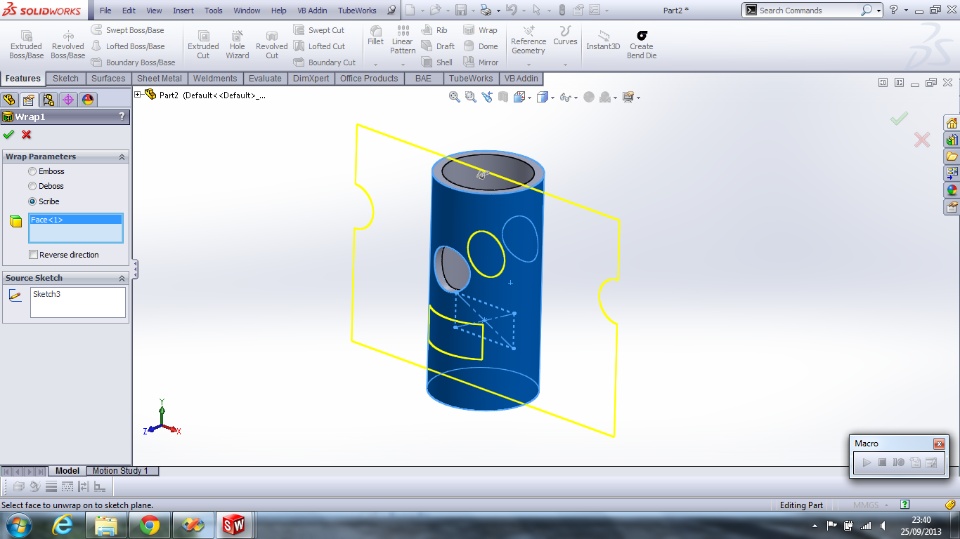Click the Revolved Boss/Base tool
Viewport: 960px width, 539px height.
point(67,44)
